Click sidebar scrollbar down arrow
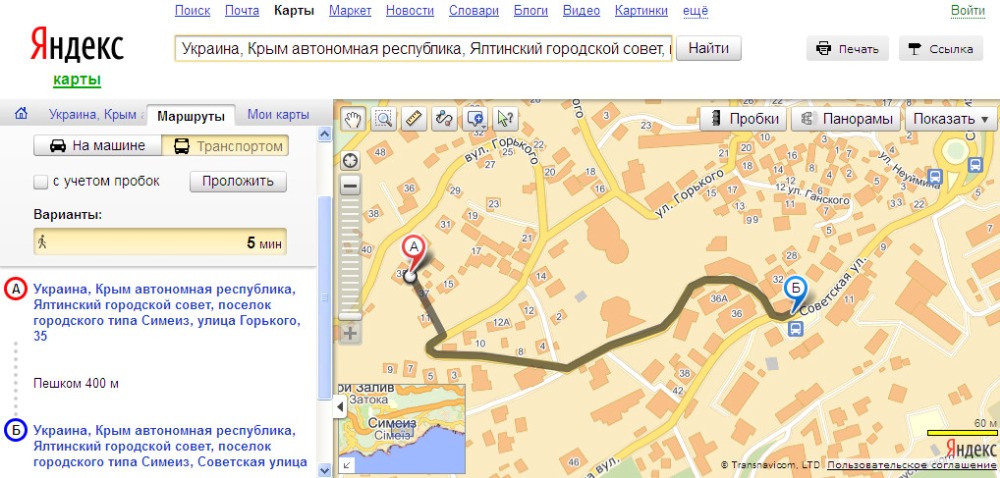This screenshot has width=1000, height=478. tap(325, 470)
